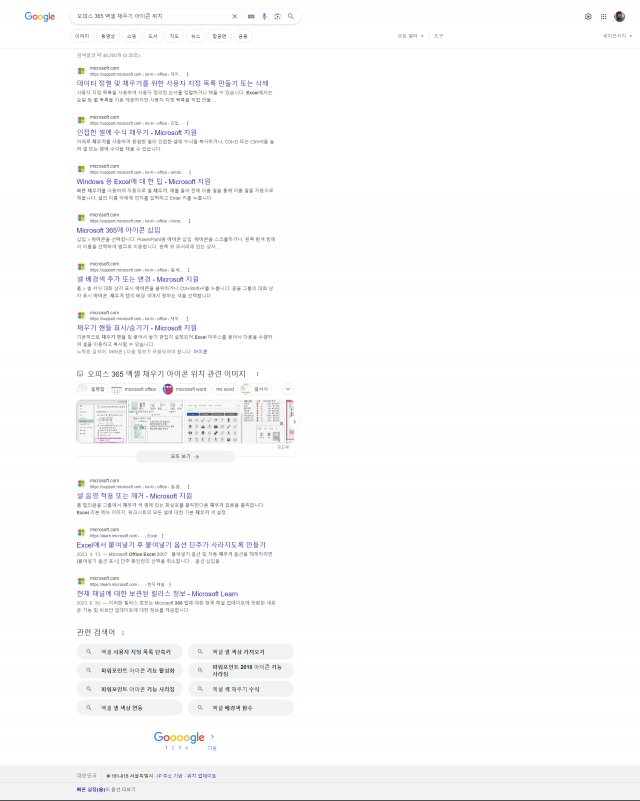Switch to the 이미지 results tab
Viewport: 640px width, 801px height.
pos(82,36)
